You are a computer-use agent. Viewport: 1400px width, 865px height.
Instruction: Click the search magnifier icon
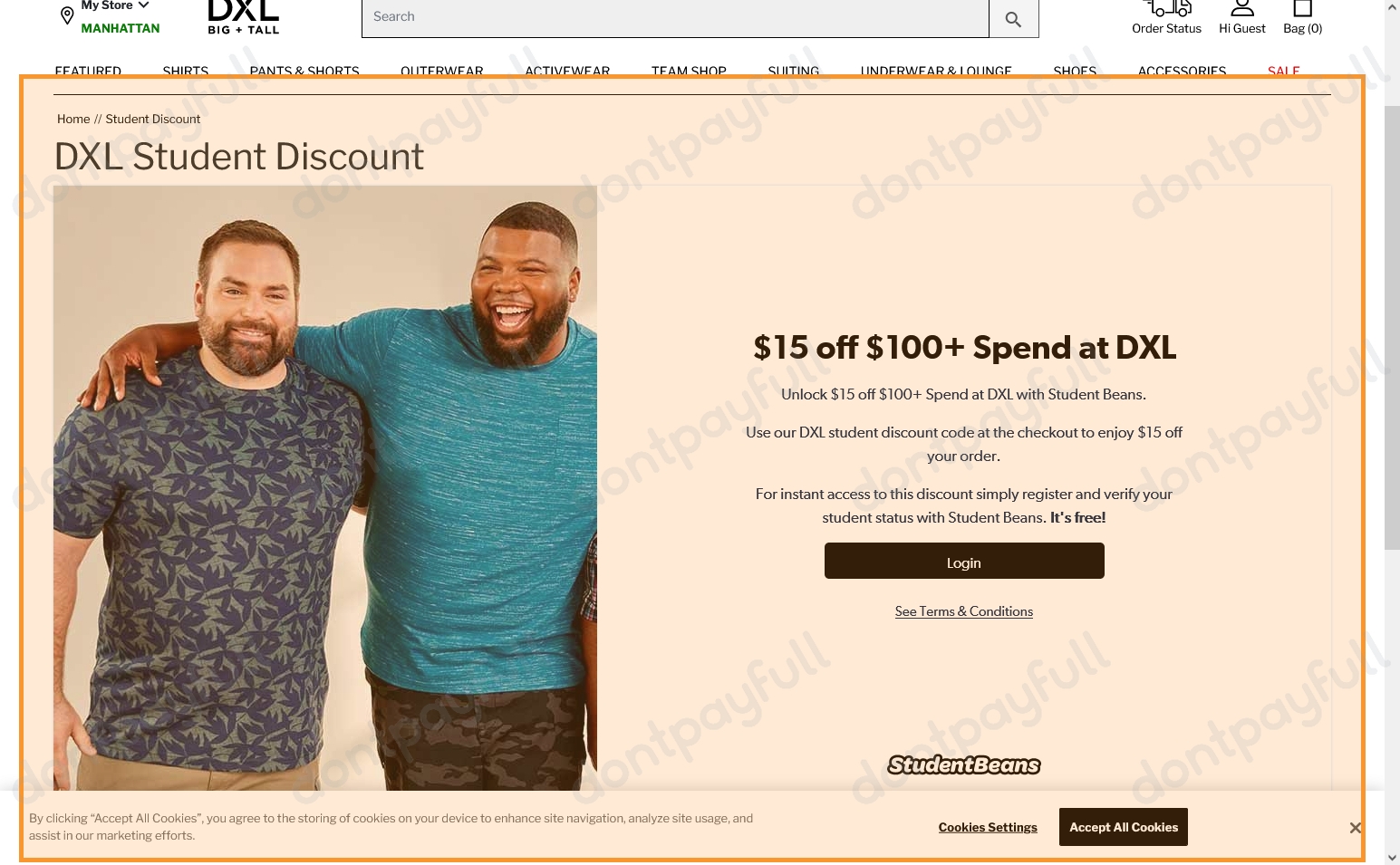pos(1013,19)
